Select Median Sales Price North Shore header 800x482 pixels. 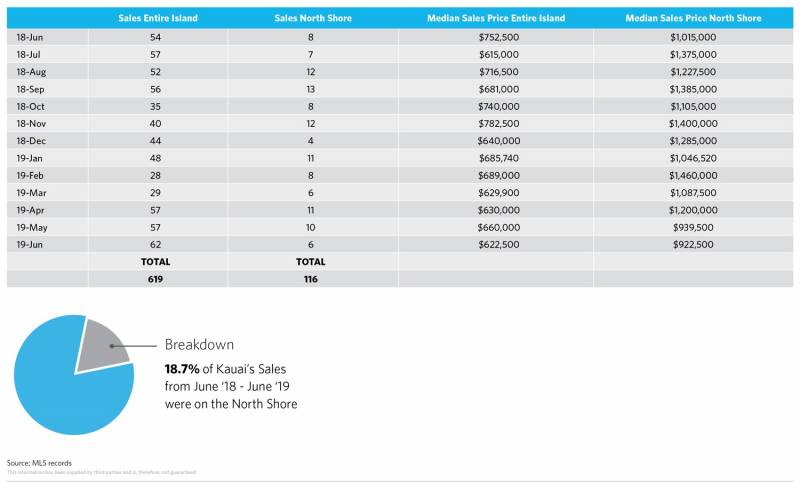[x=693, y=18]
